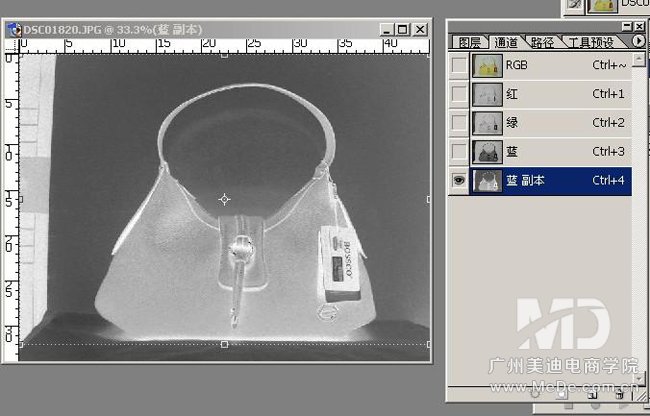The width and height of the screenshot is (650, 416).
Task: Click Channels palette scrollbar up arrow
Action: tap(639, 59)
